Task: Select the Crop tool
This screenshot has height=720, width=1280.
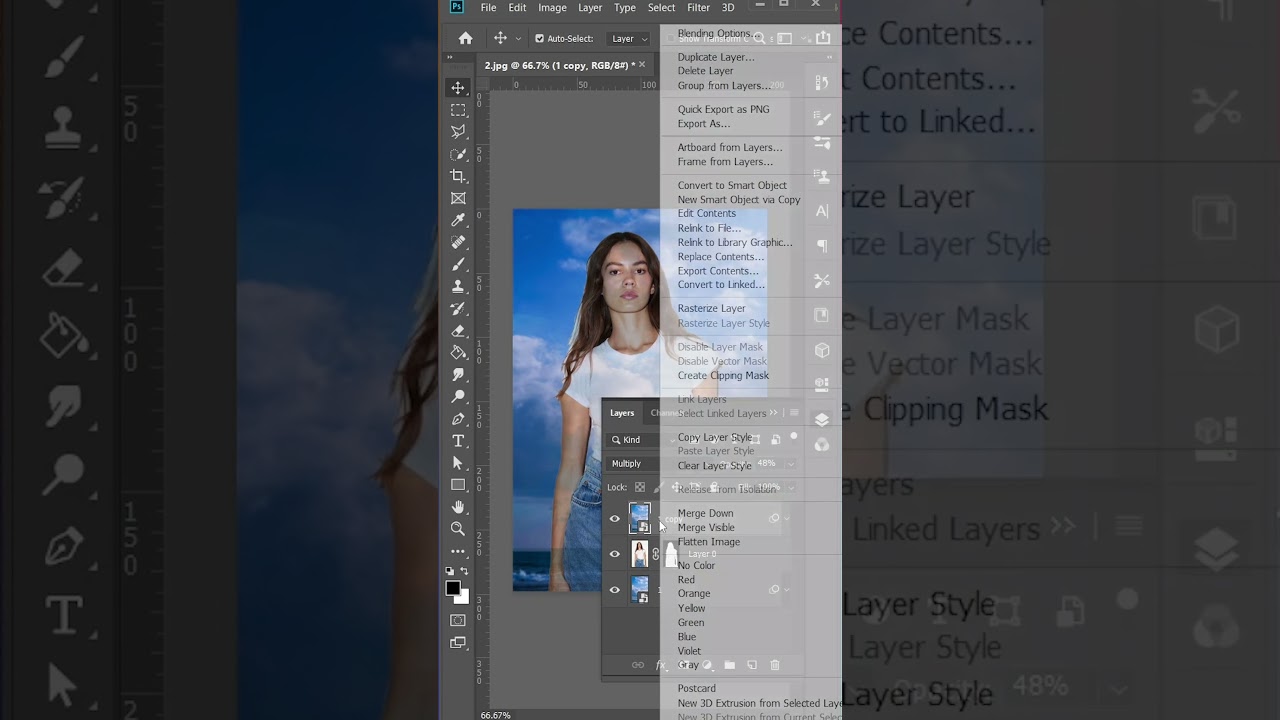Action: pyautogui.click(x=458, y=176)
